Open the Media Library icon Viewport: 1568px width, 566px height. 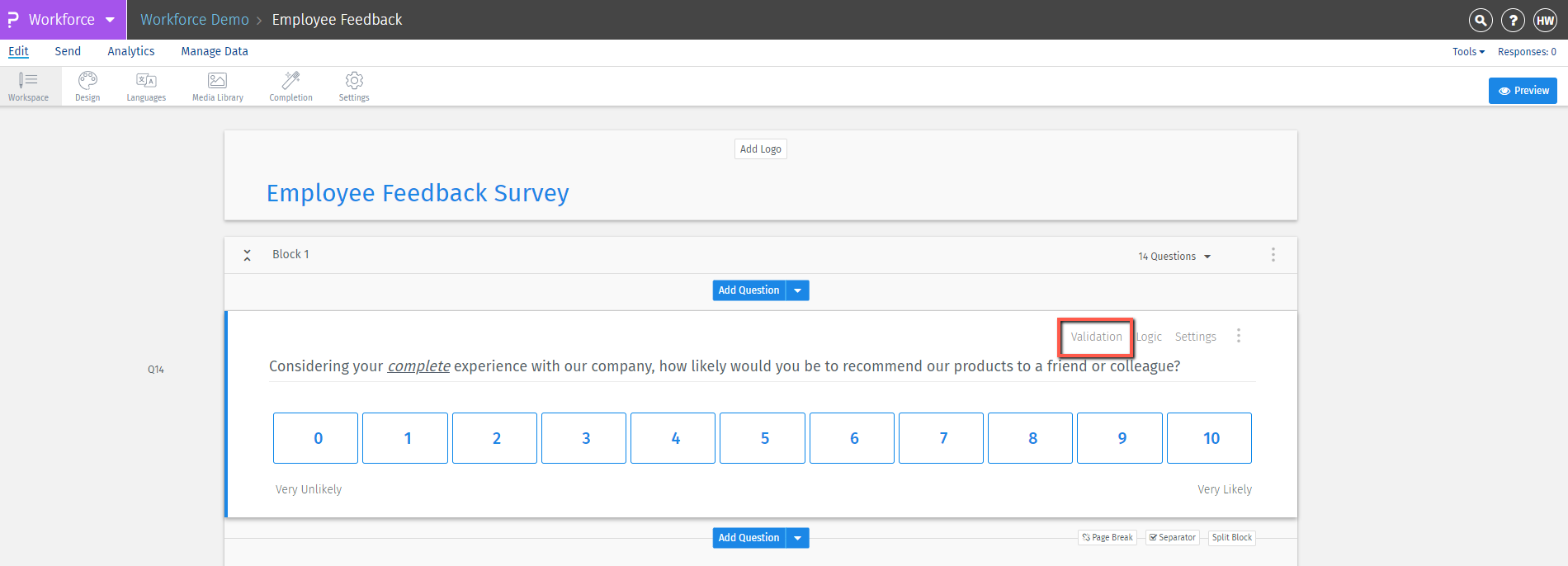[x=217, y=86]
